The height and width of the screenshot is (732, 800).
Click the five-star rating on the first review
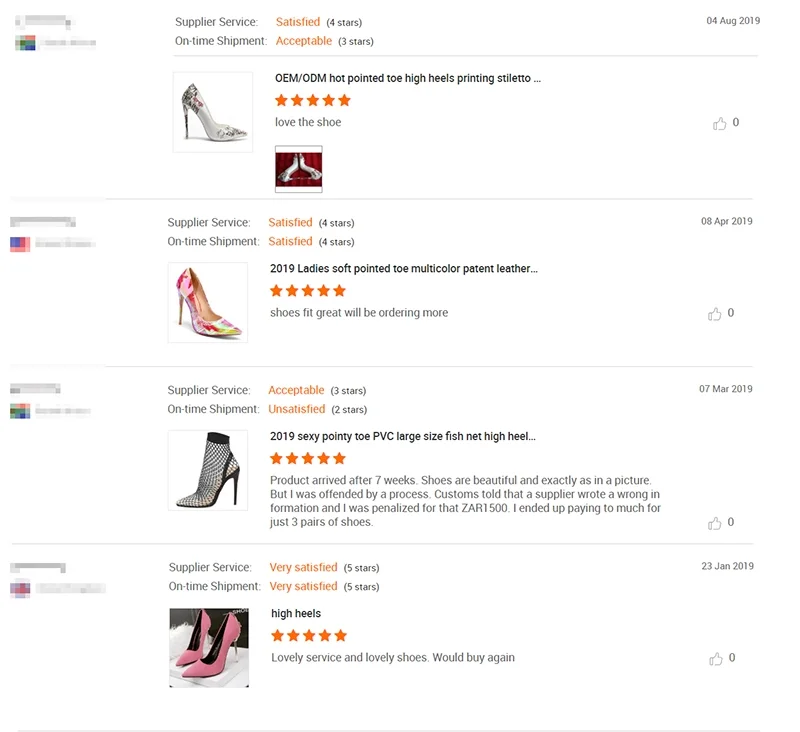(x=313, y=100)
